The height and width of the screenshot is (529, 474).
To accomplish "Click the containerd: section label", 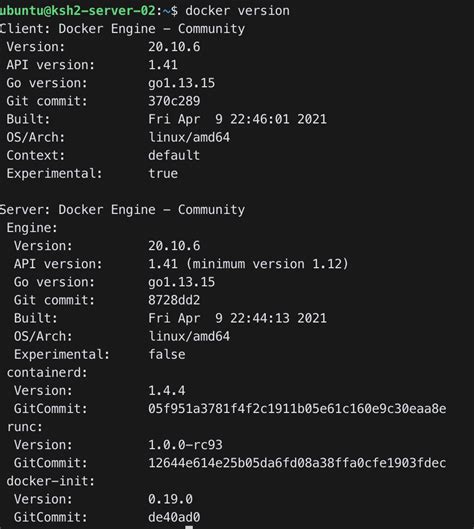I will (47, 372).
